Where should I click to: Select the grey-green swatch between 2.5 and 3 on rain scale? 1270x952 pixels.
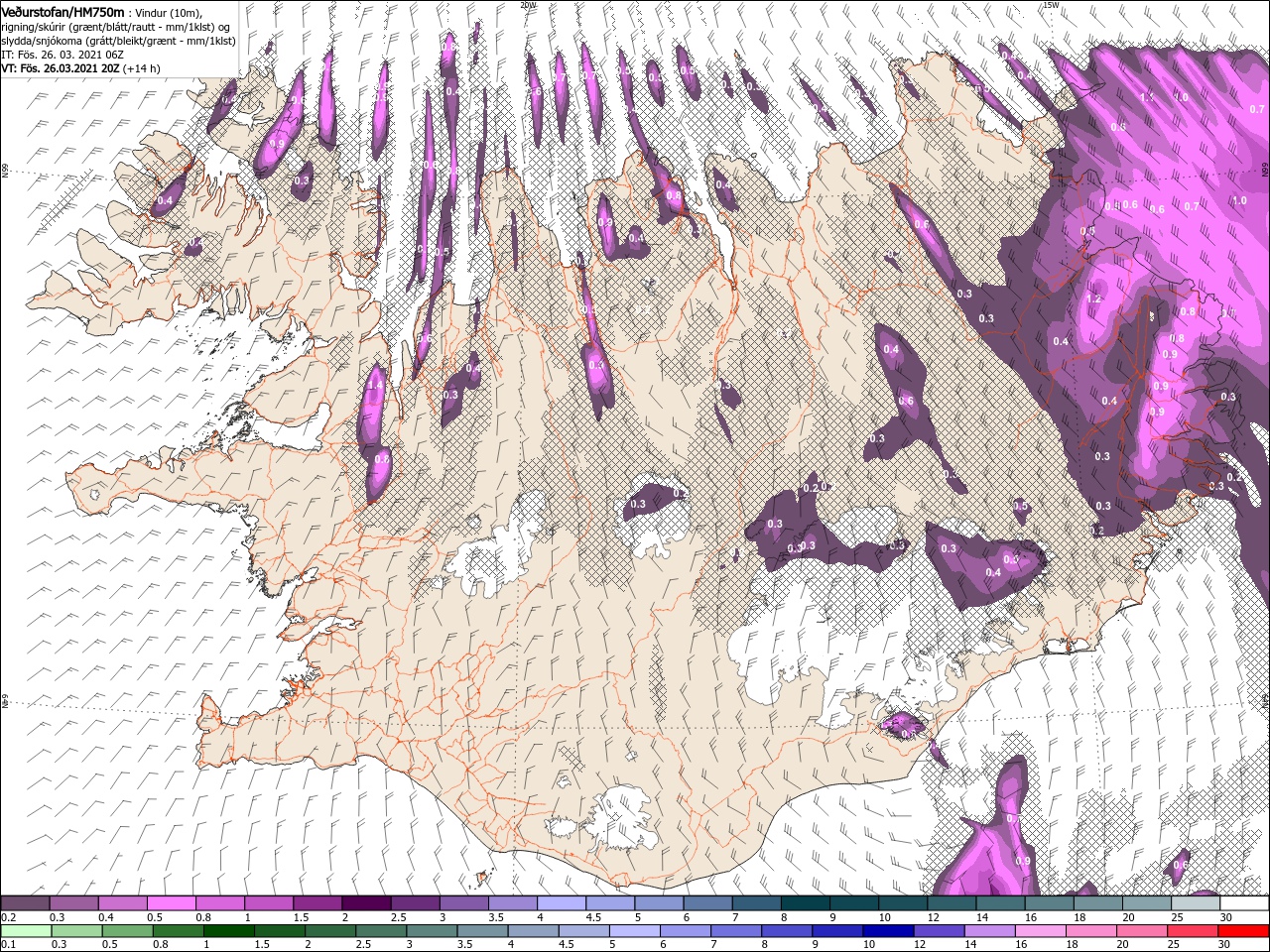click(x=381, y=930)
